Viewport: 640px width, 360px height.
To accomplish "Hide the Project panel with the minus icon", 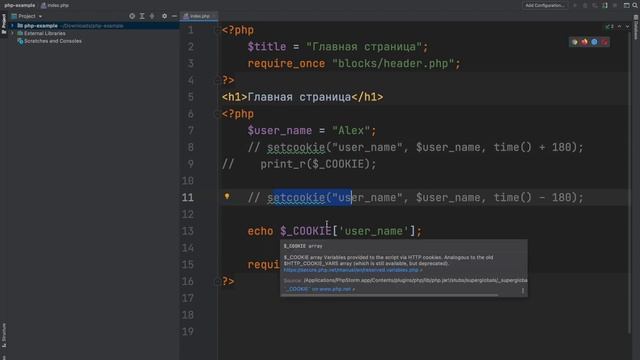I will [x=174, y=16].
